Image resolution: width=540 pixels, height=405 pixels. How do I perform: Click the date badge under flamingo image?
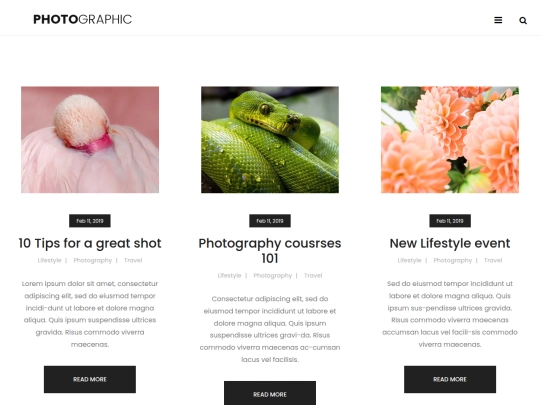pyautogui.click(x=90, y=221)
